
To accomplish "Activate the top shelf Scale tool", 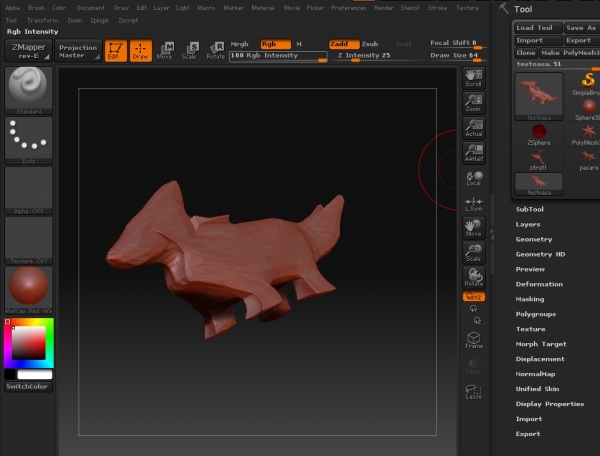I will point(190,51).
